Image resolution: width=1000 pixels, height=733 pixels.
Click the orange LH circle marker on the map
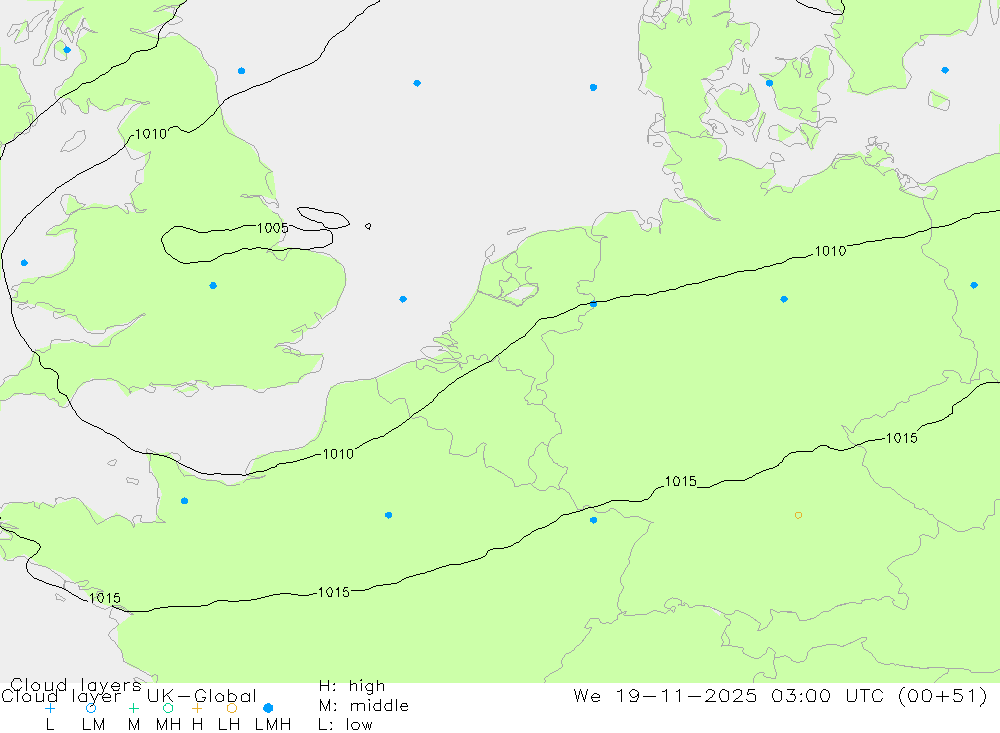[798, 515]
